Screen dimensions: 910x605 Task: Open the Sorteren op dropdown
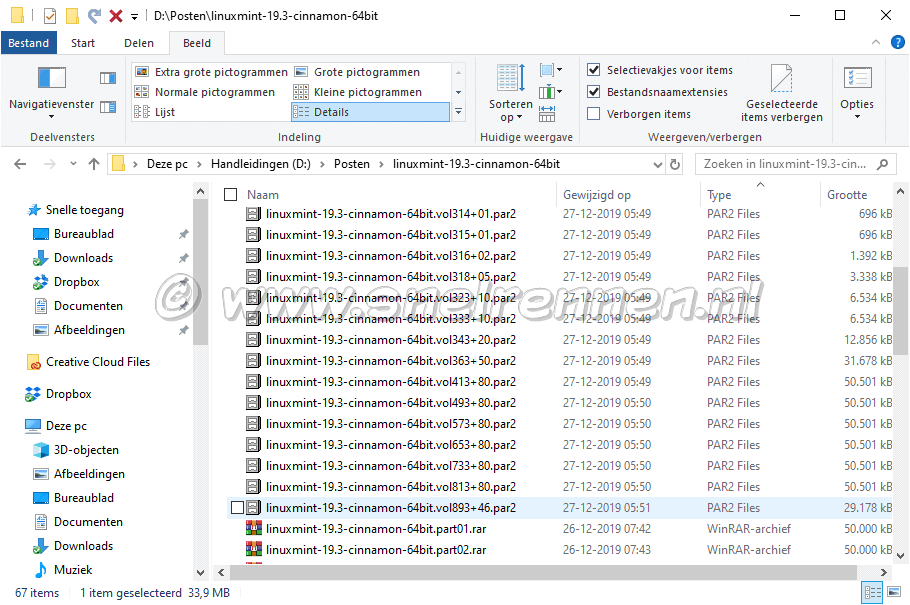[x=511, y=93]
